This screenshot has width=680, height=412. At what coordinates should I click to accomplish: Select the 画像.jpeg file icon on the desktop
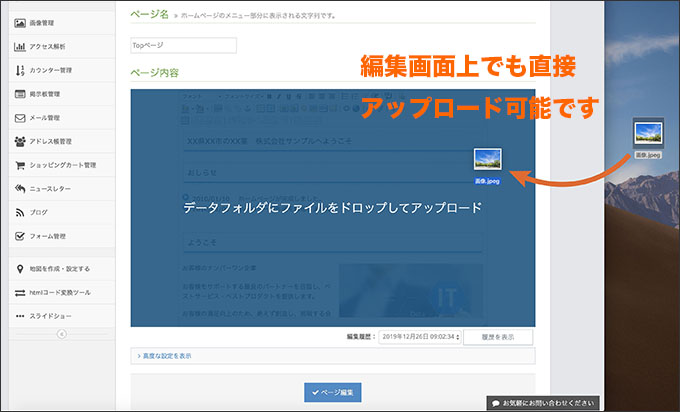(x=648, y=133)
